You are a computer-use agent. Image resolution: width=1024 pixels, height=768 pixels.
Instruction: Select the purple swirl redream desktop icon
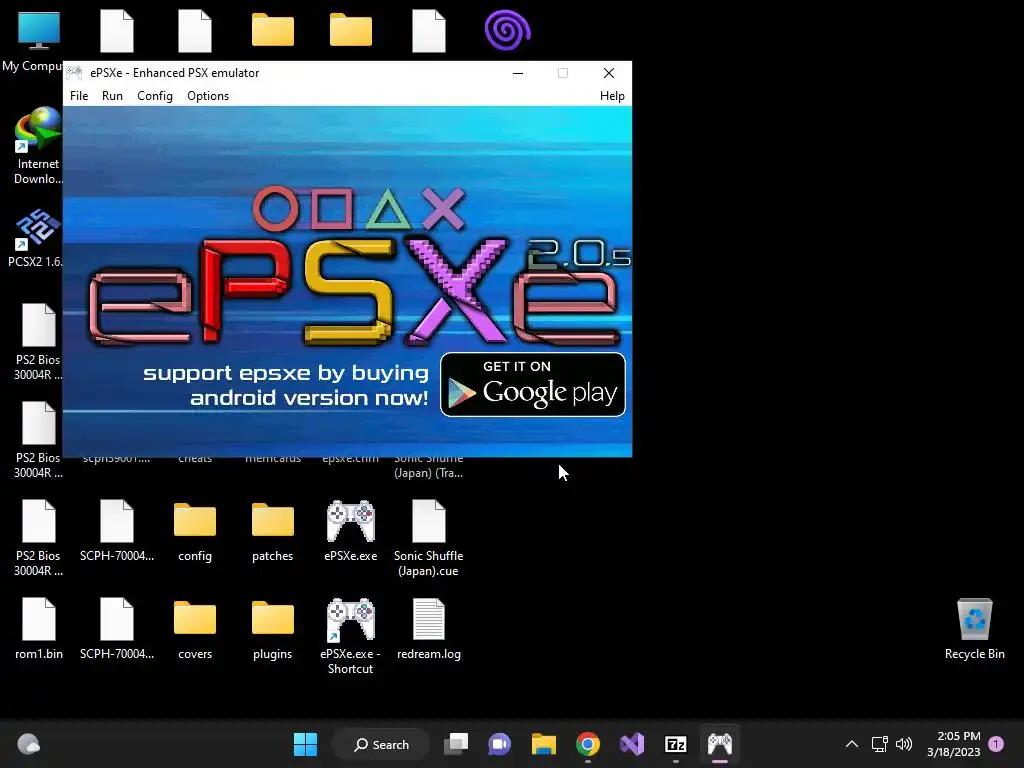[x=507, y=31]
